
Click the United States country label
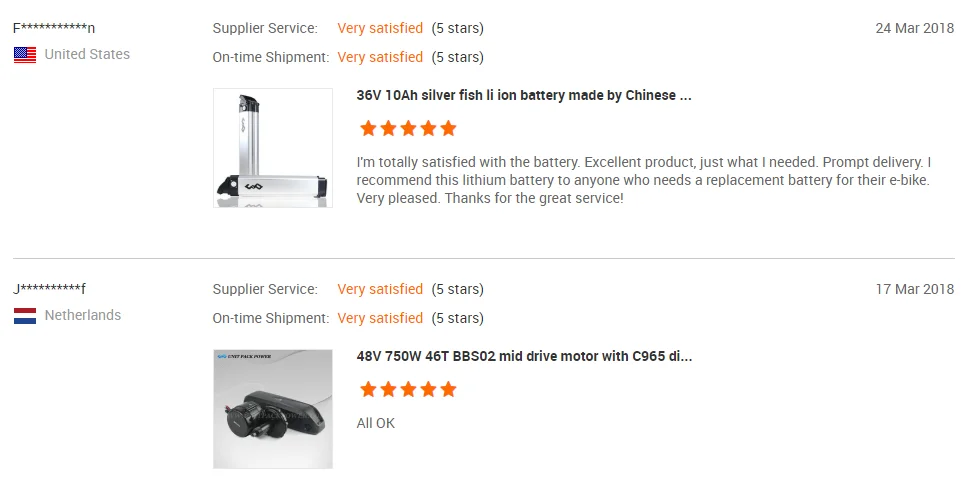pos(87,54)
